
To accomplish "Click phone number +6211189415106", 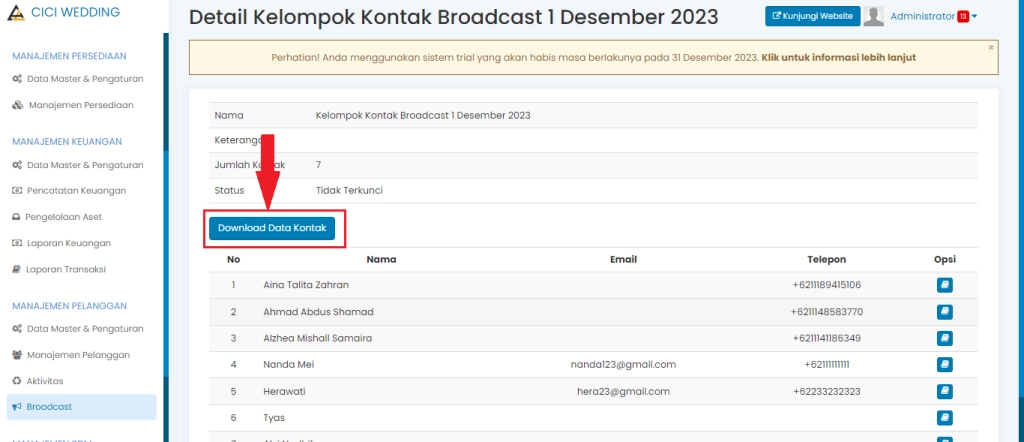I will pos(827,285).
